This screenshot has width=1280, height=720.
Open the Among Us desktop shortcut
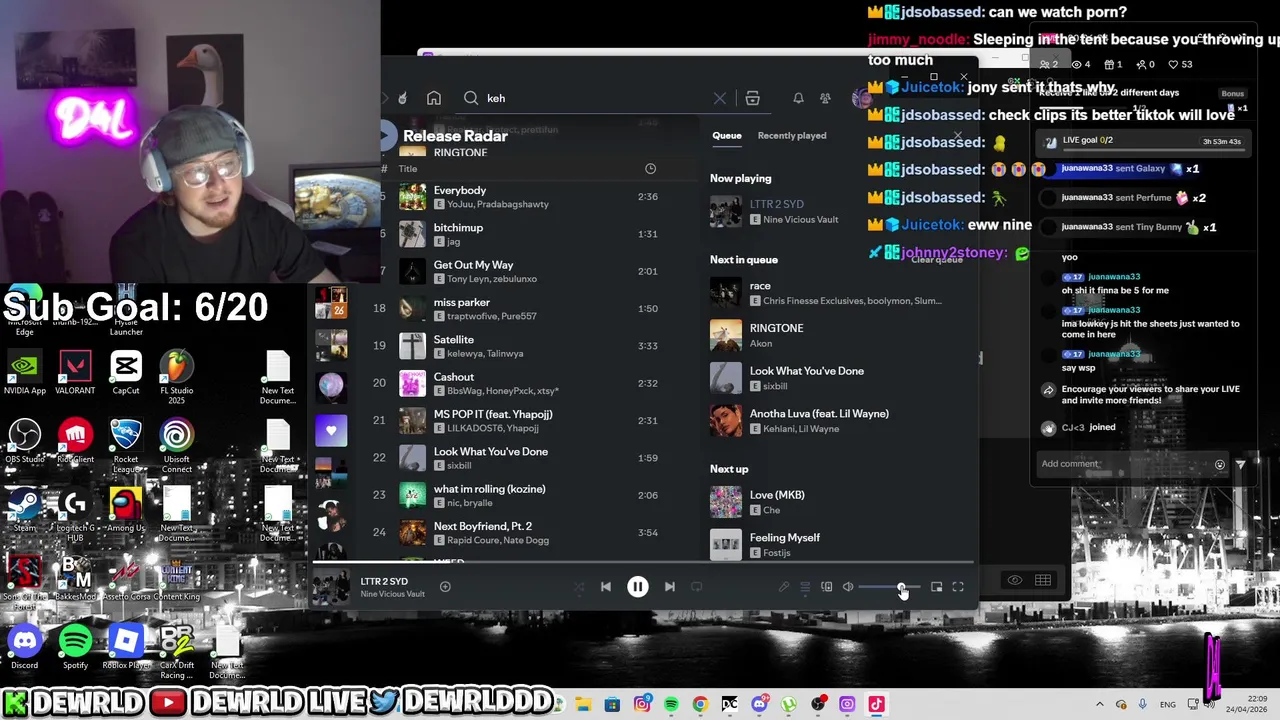(126, 508)
